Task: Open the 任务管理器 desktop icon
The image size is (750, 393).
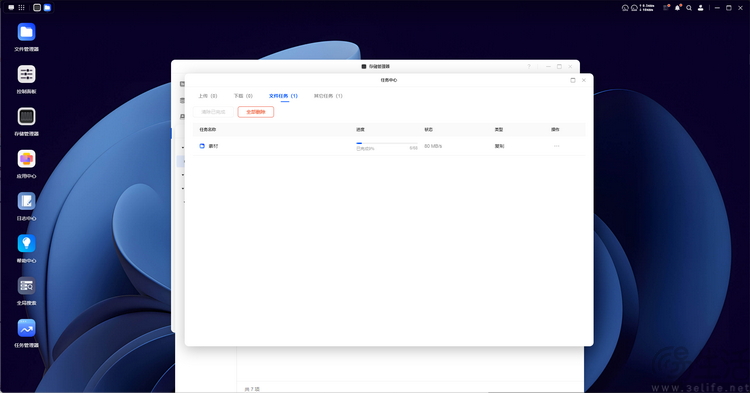Action: coord(26,328)
